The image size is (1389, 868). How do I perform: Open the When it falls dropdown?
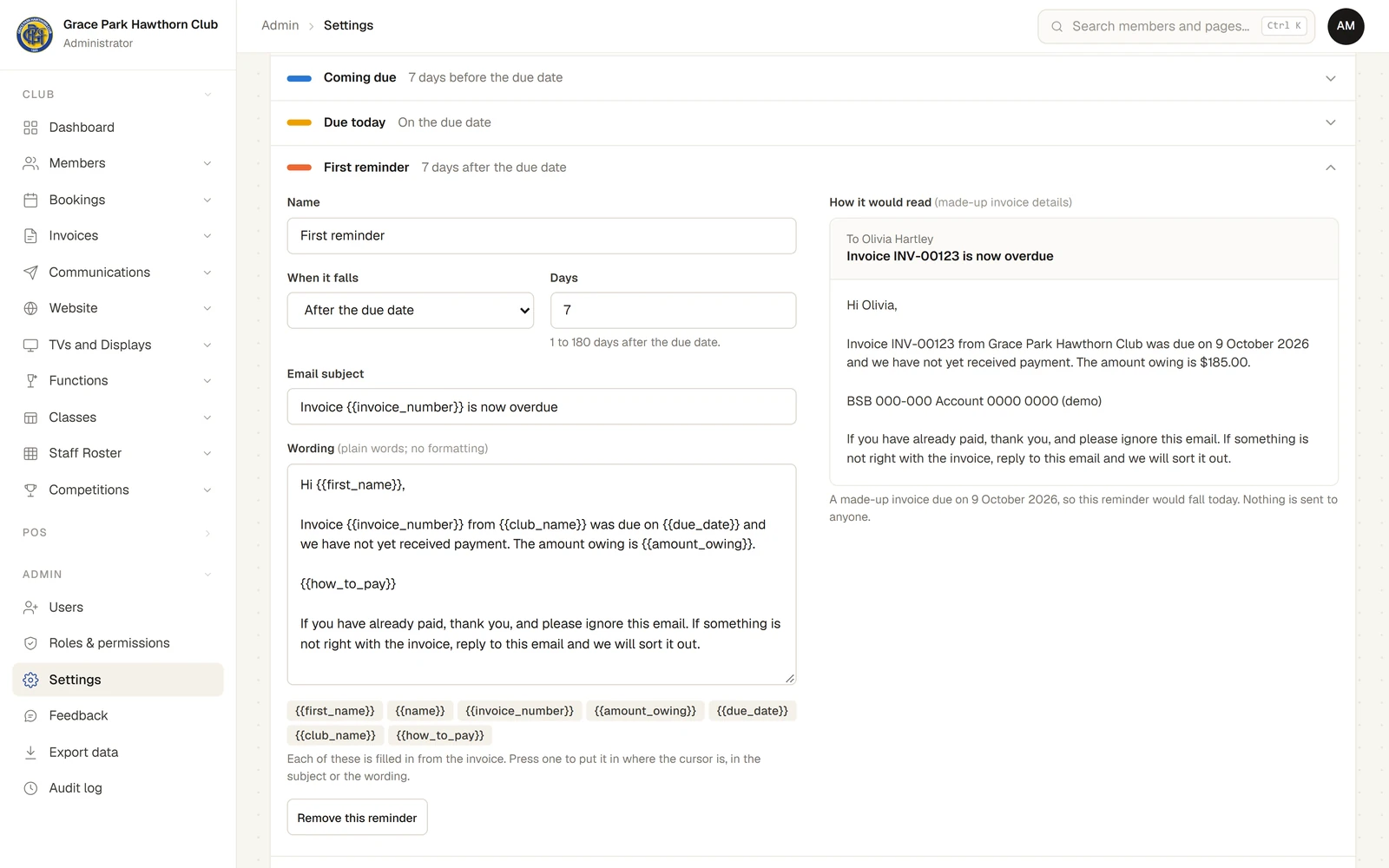411,311
